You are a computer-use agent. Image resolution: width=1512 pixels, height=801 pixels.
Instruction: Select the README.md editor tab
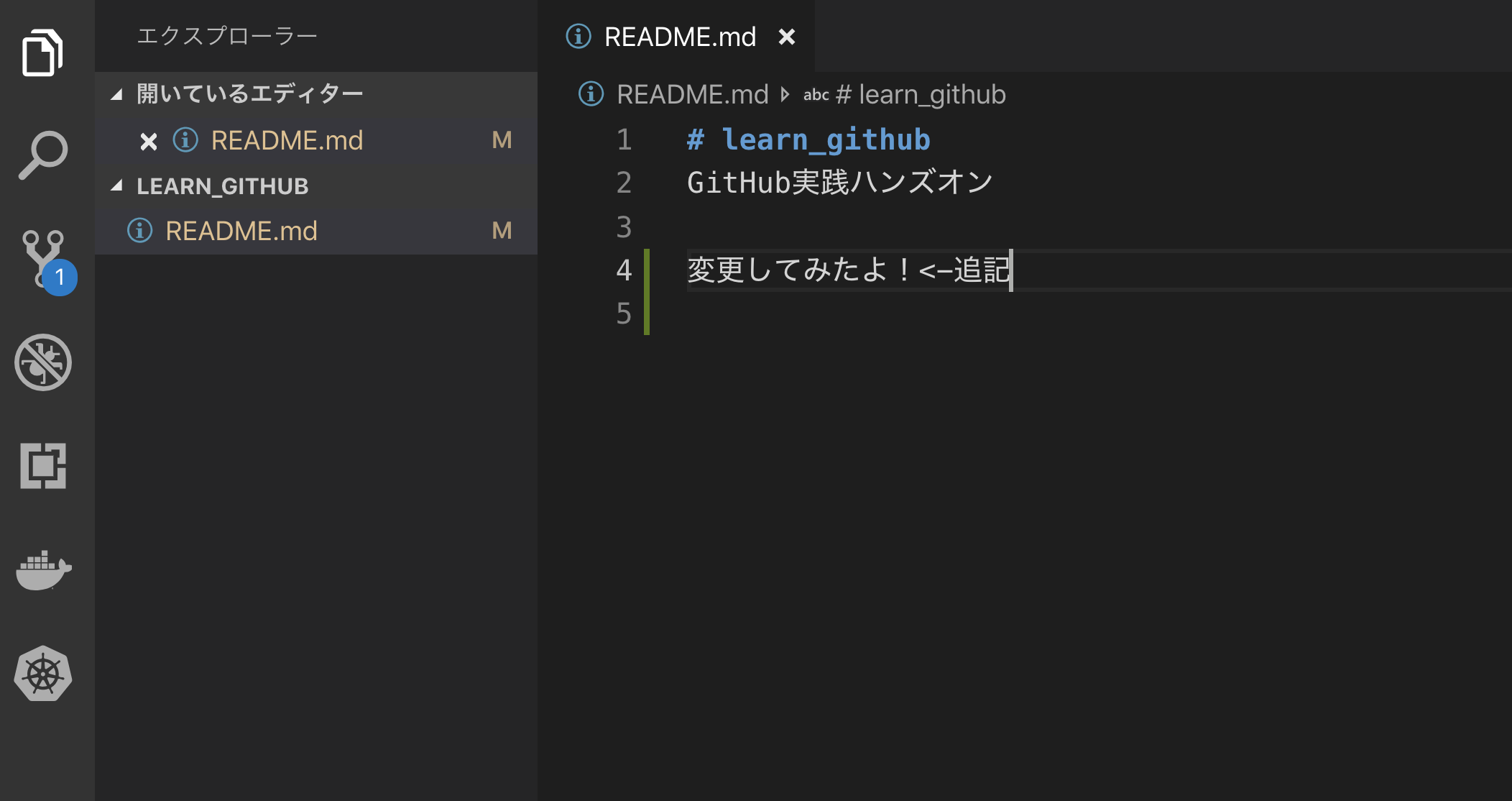[676, 36]
